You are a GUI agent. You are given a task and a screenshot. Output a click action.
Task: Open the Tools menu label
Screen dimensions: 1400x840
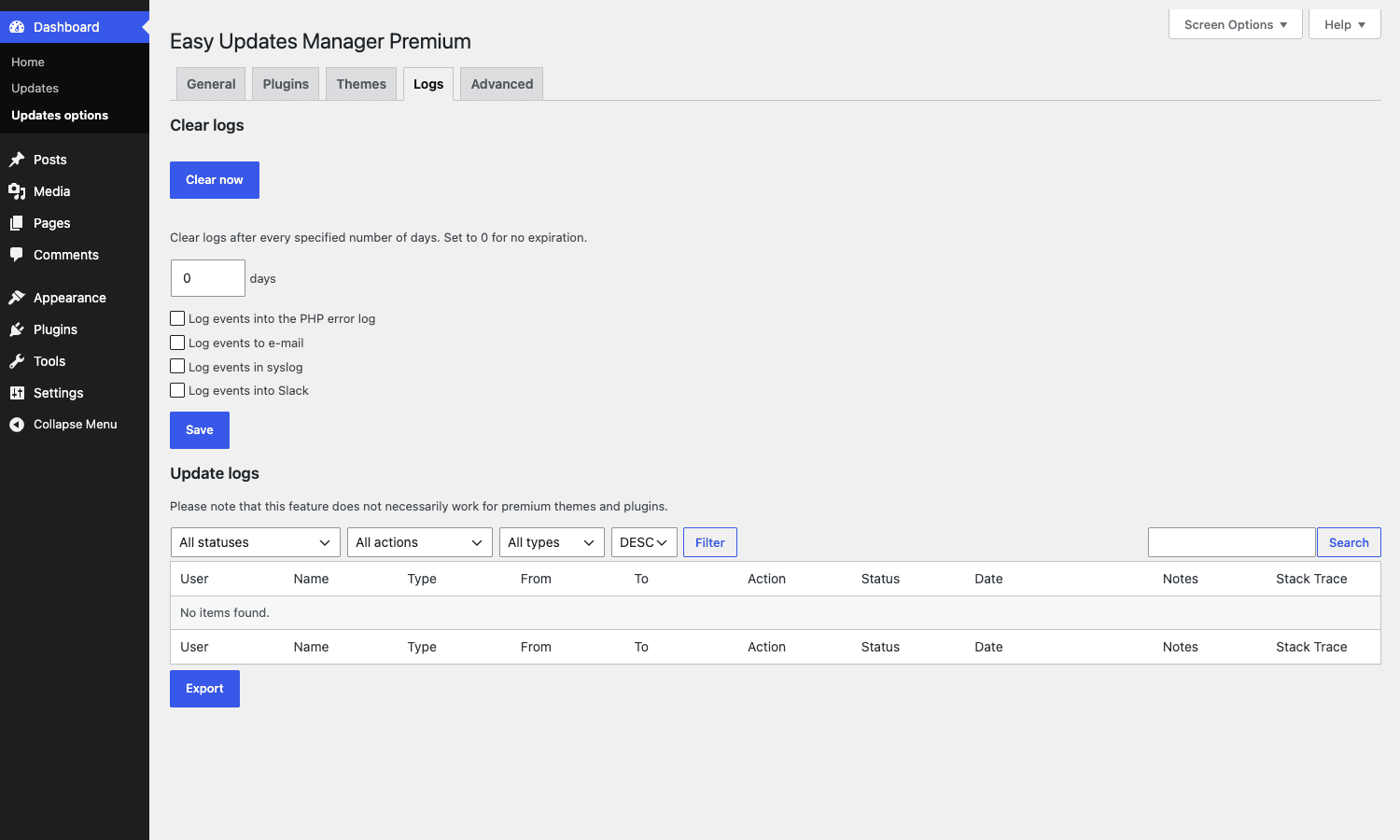point(49,361)
